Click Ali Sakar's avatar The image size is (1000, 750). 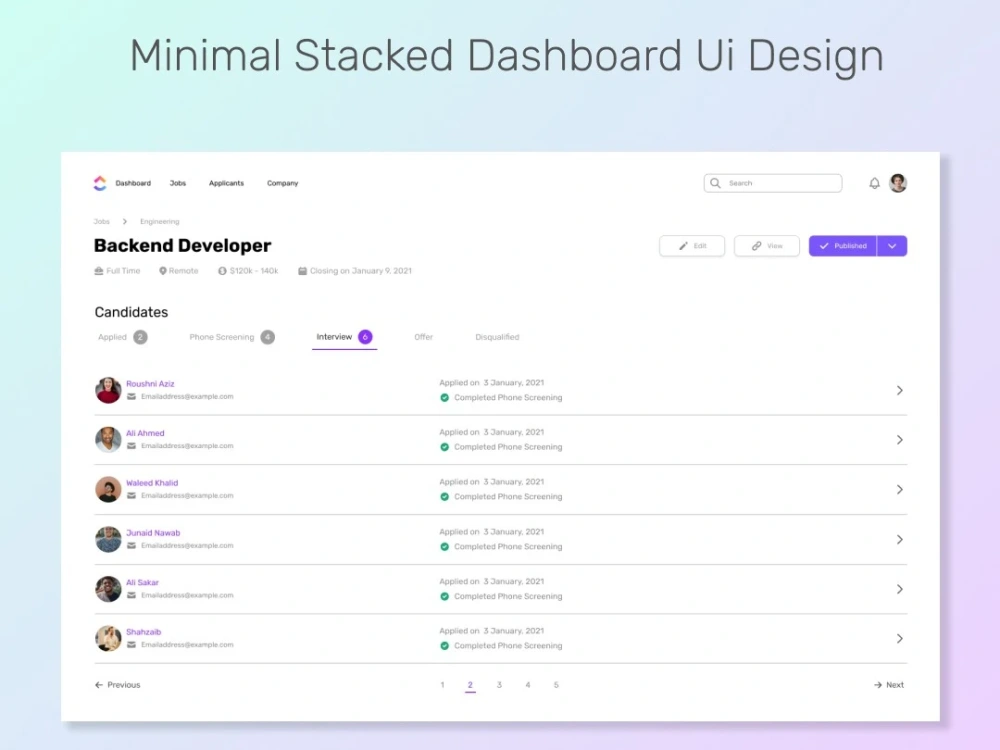click(108, 589)
